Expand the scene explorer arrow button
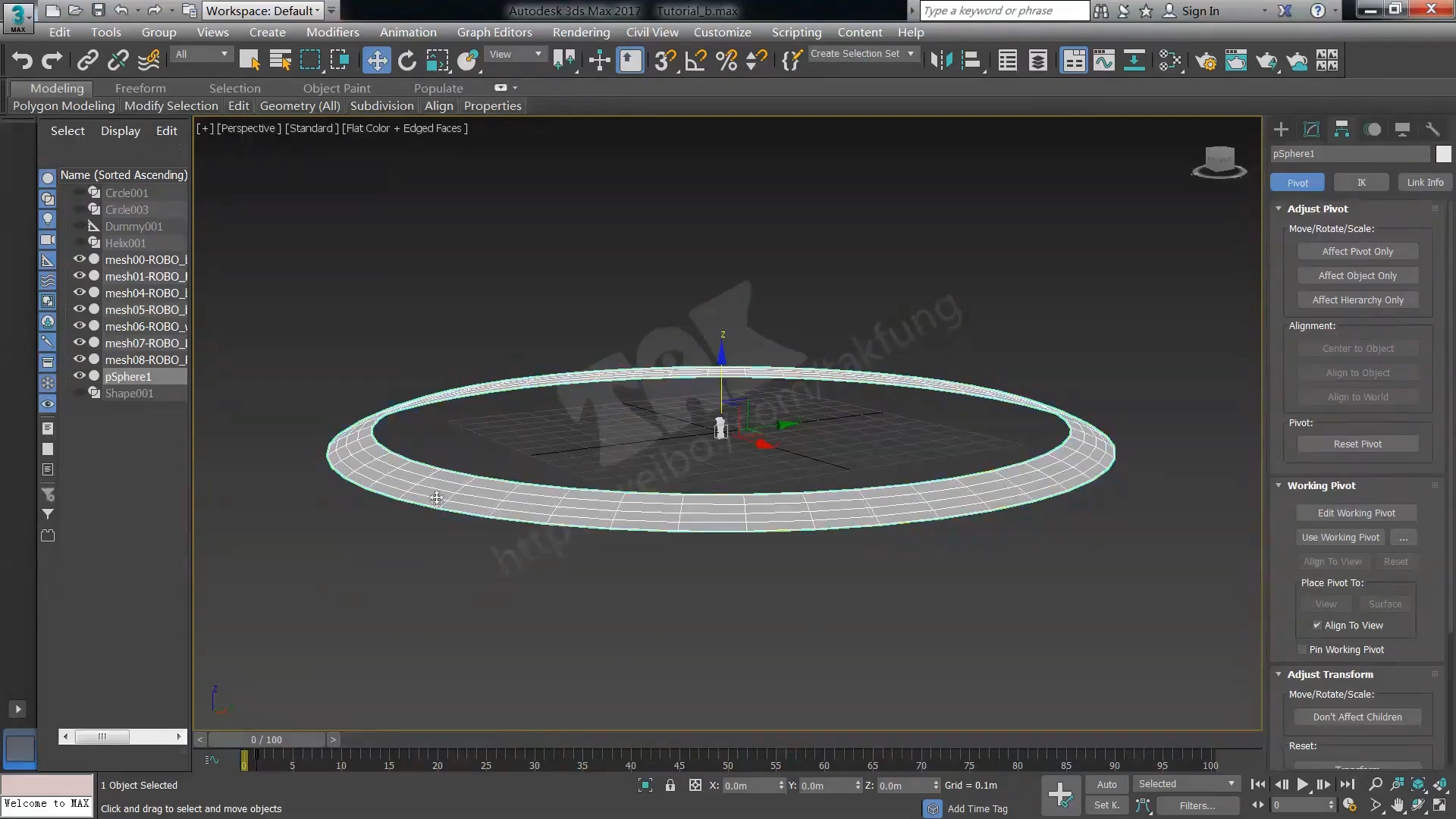The width and height of the screenshot is (1456, 819). 17,709
